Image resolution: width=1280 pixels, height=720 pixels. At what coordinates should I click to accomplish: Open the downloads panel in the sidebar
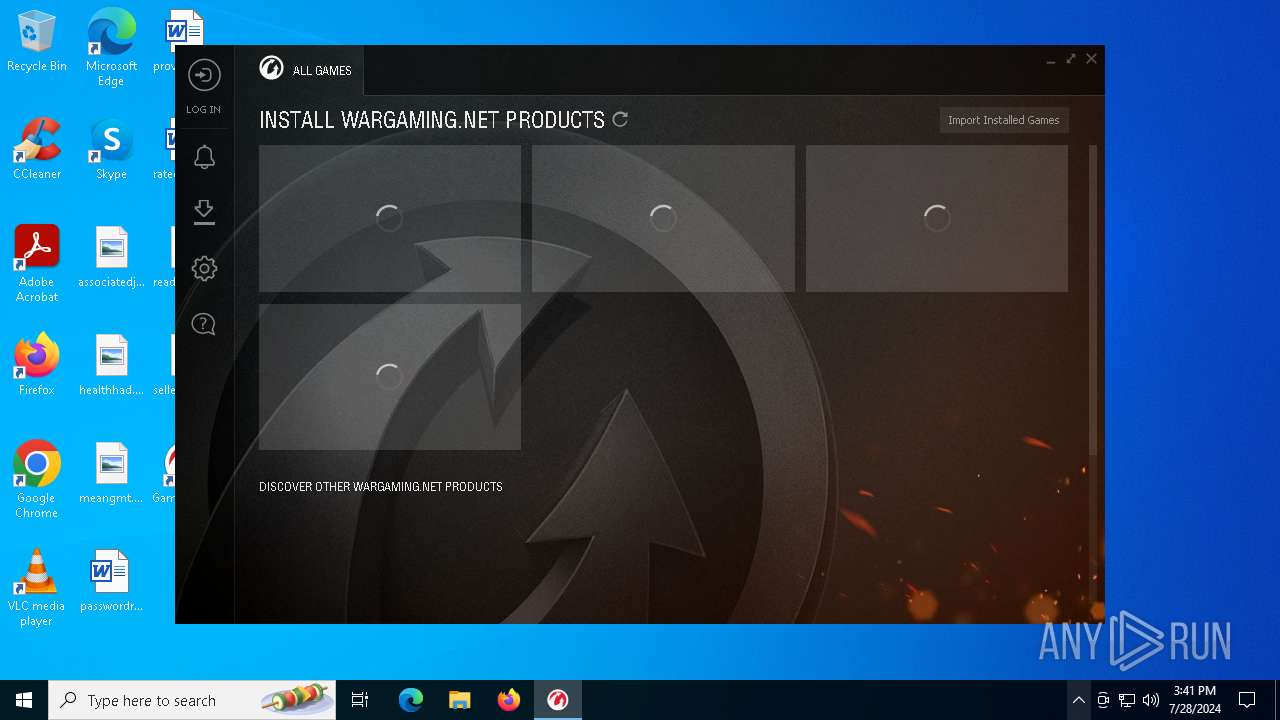click(x=204, y=212)
